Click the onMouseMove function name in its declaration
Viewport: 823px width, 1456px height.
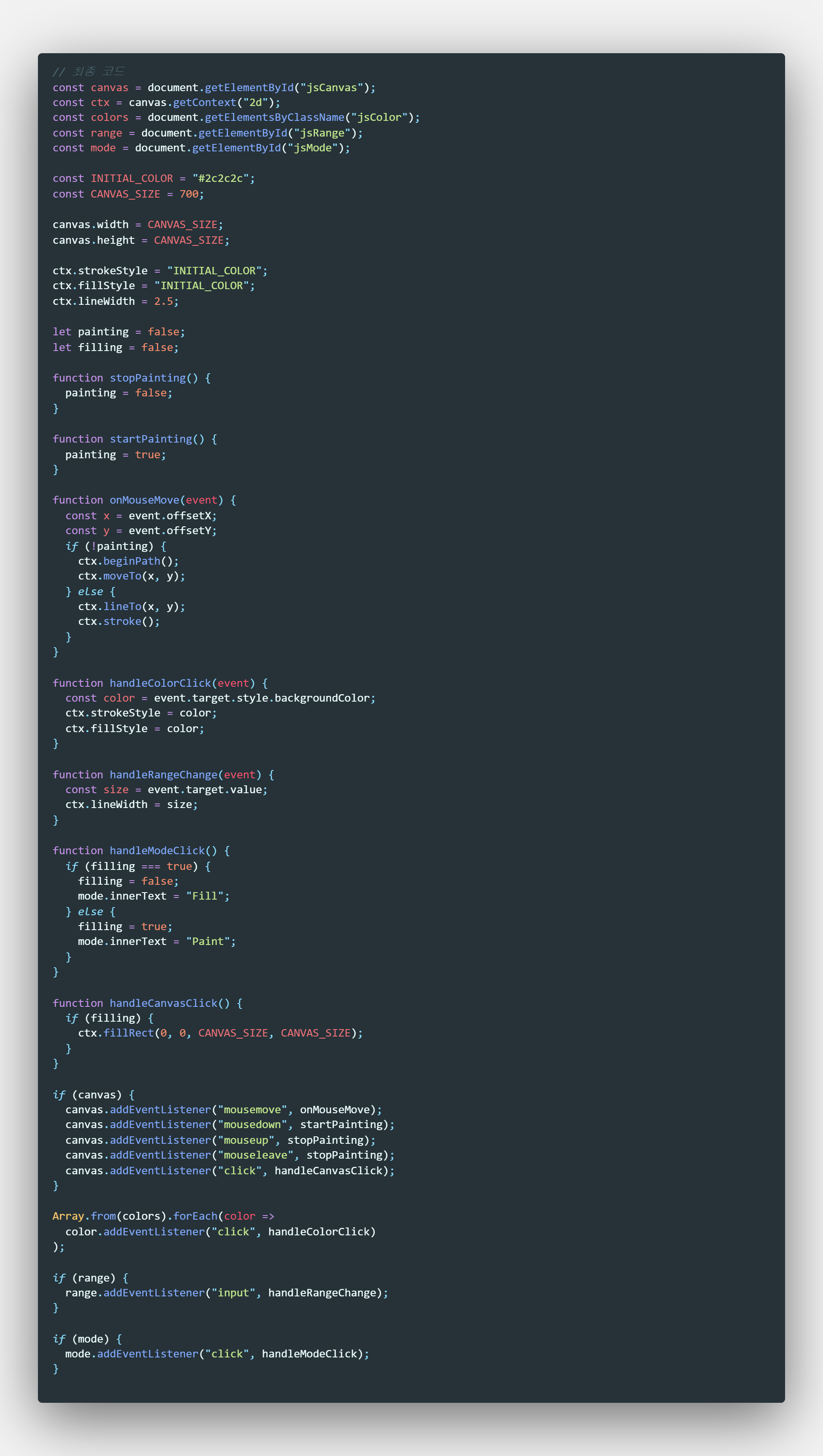pos(144,500)
